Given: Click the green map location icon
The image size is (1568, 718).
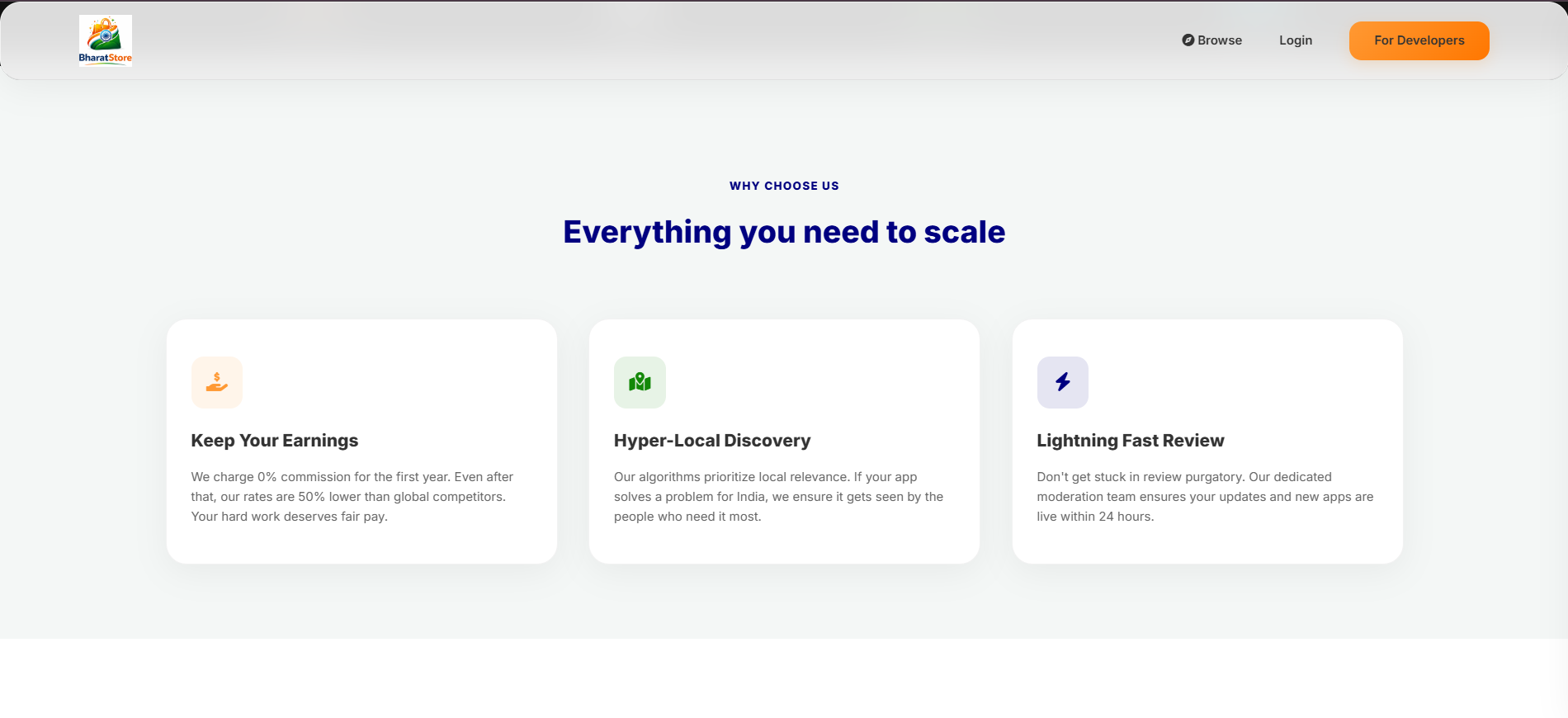Looking at the screenshot, I should coord(640,382).
